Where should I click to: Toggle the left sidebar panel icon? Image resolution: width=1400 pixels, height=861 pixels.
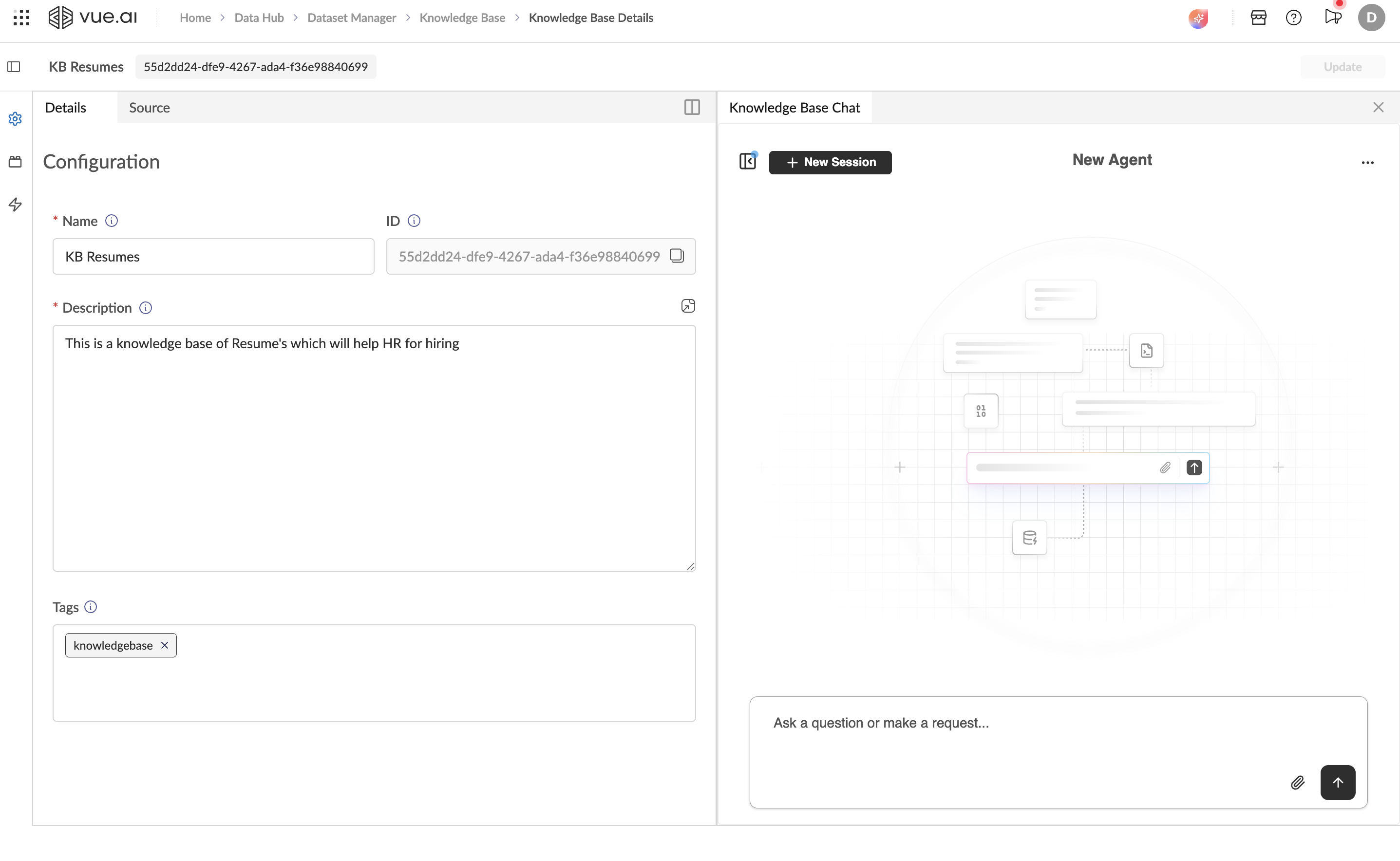point(14,67)
